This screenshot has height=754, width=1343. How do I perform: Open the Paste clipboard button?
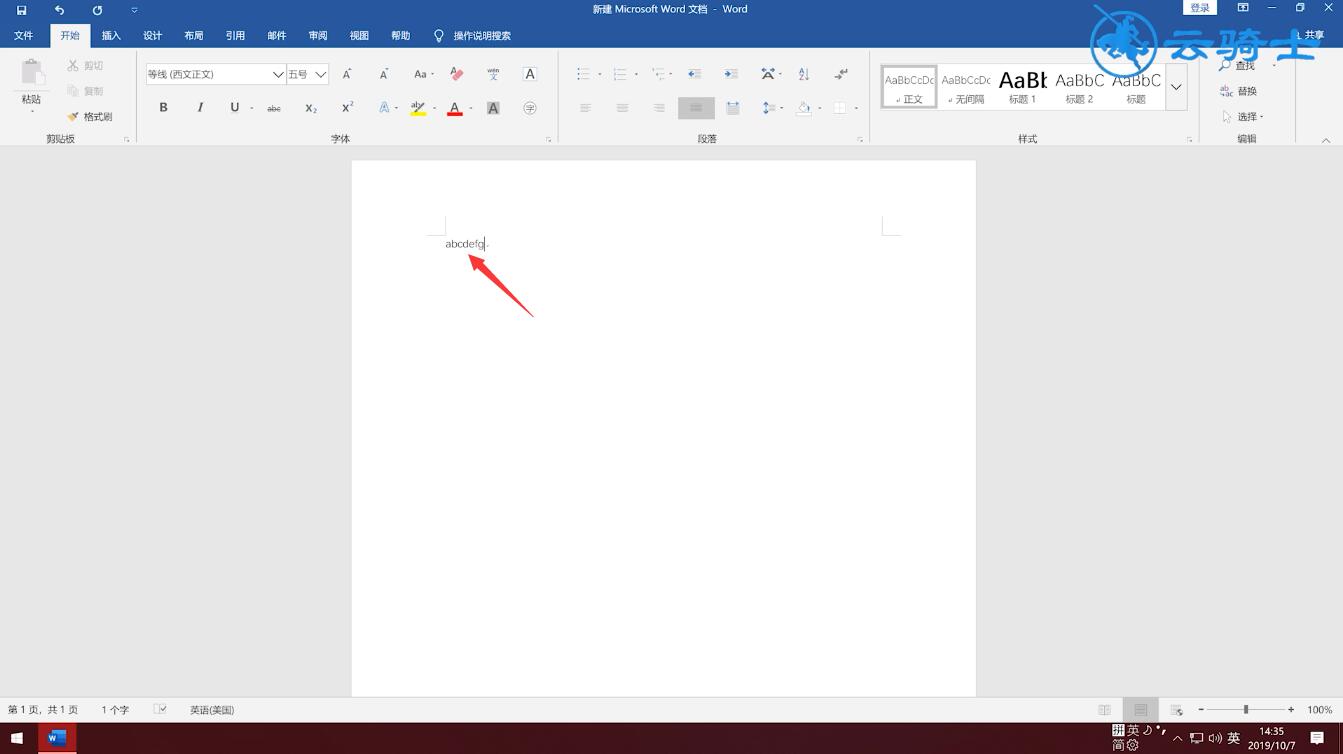click(x=31, y=84)
